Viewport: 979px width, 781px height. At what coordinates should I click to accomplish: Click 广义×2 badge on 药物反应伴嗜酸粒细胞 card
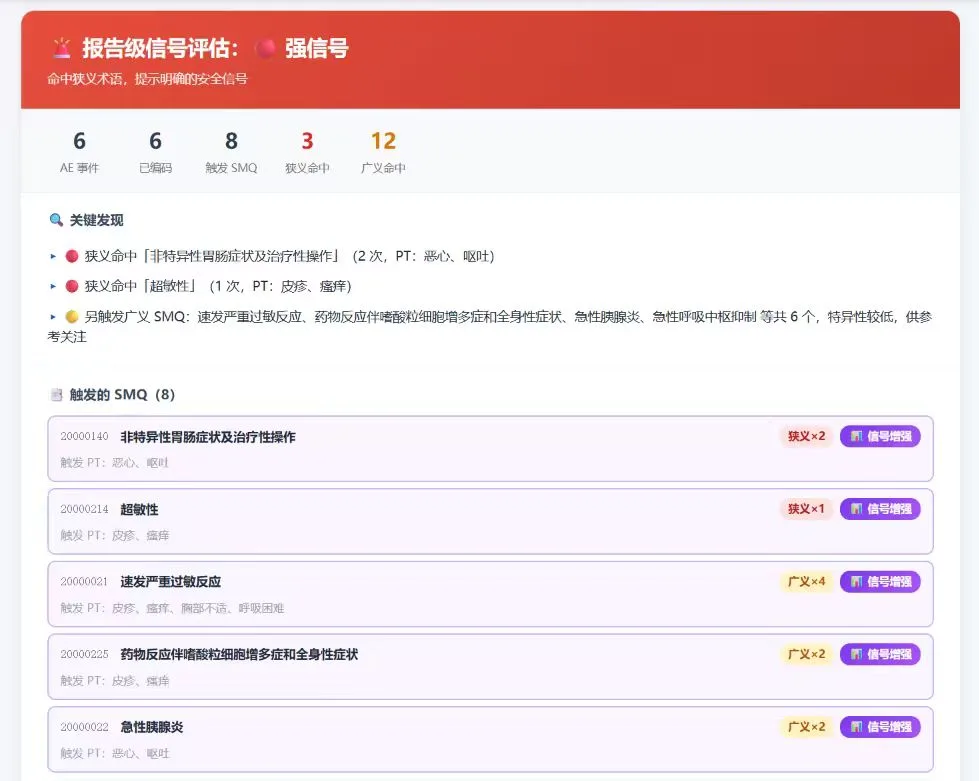click(x=806, y=654)
